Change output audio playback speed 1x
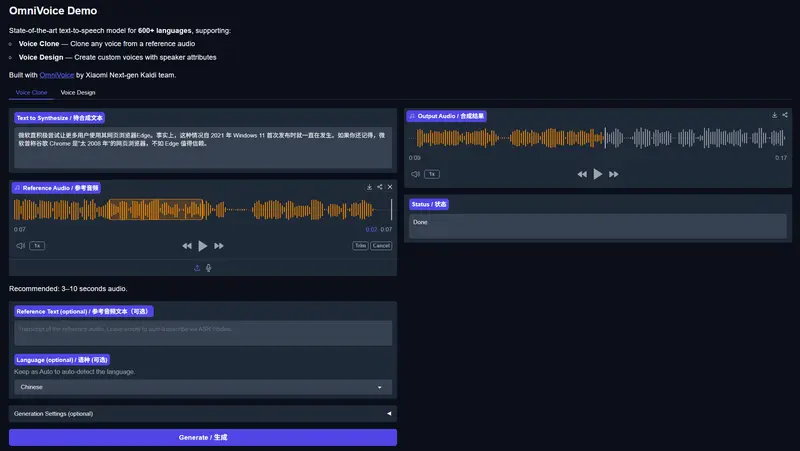Image resolution: width=800 pixels, height=451 pixels. click(x=432, y=174)
